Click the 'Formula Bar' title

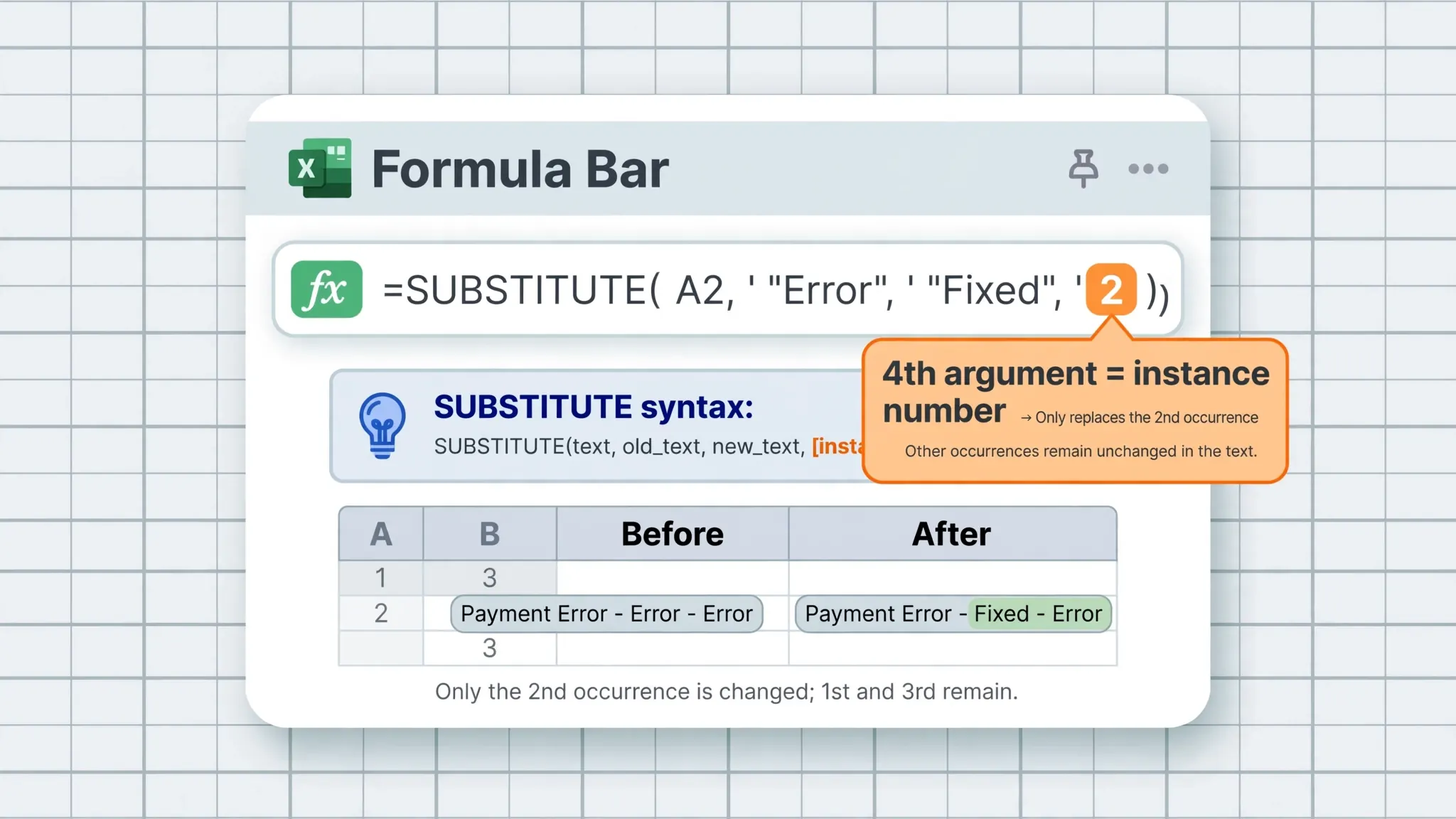pyautogui.click(x=520, y=169)
